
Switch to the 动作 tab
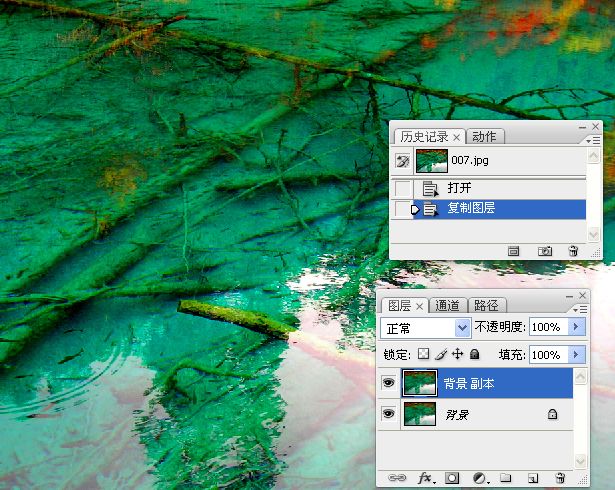[x=484, y=137]
